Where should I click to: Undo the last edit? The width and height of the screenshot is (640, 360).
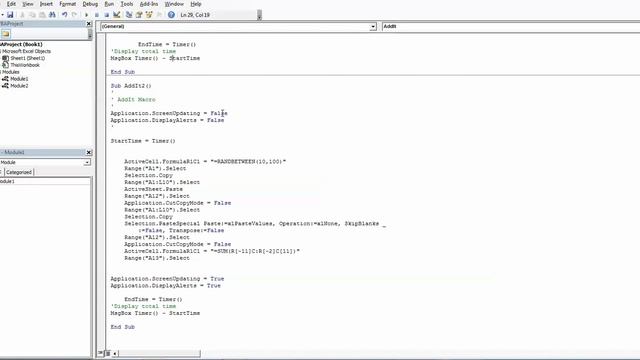(x=64, y=15)
